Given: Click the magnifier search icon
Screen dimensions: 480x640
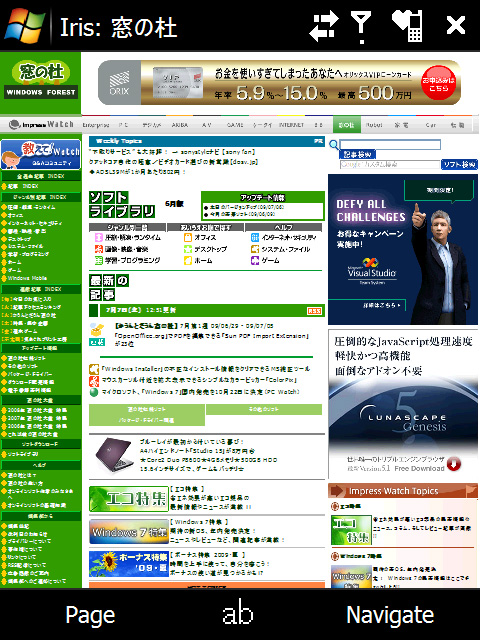Looking at the screenshot, I should pos(333,144).
